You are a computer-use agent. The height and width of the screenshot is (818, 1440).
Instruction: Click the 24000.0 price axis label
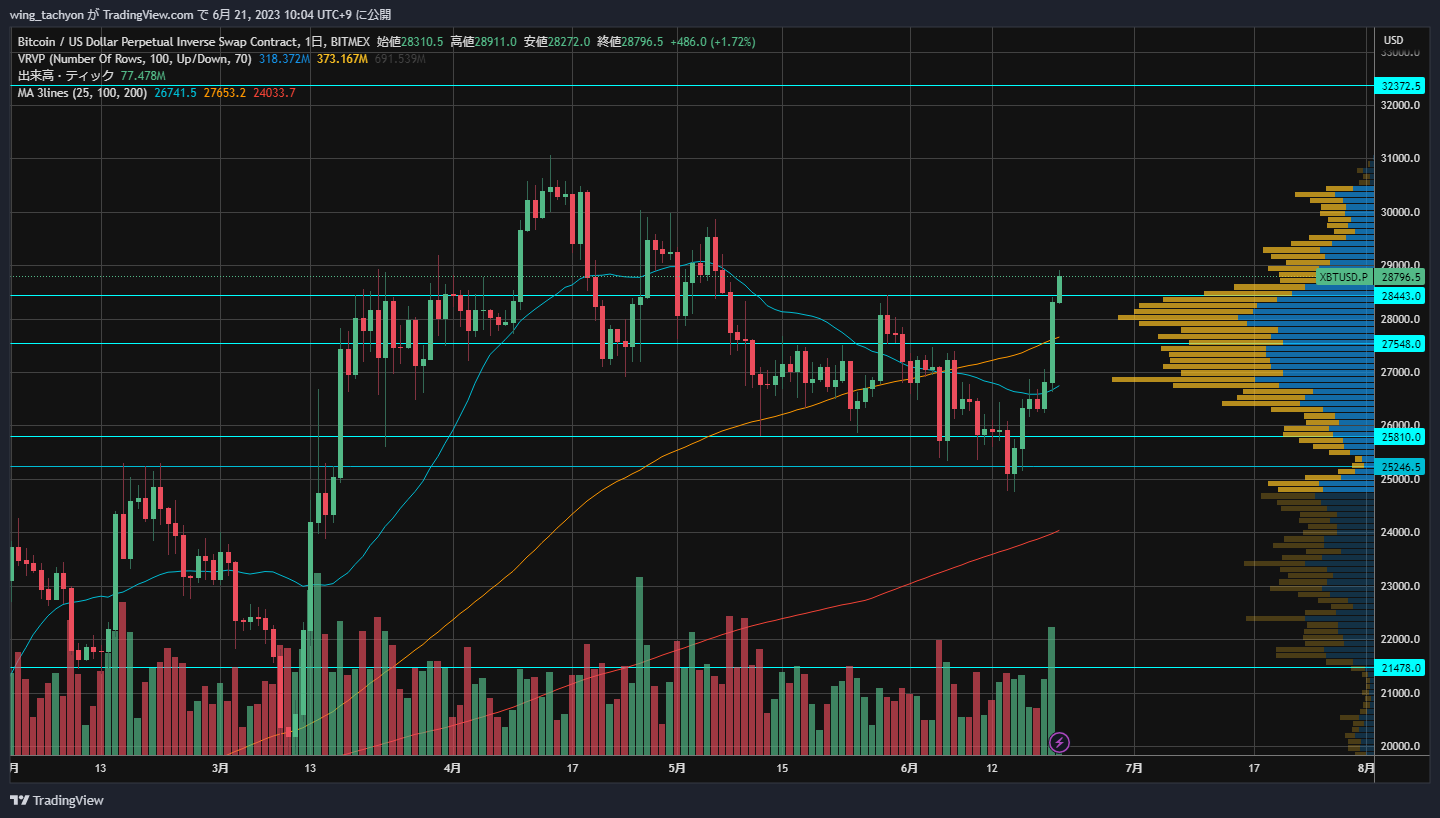[1401, 532]
